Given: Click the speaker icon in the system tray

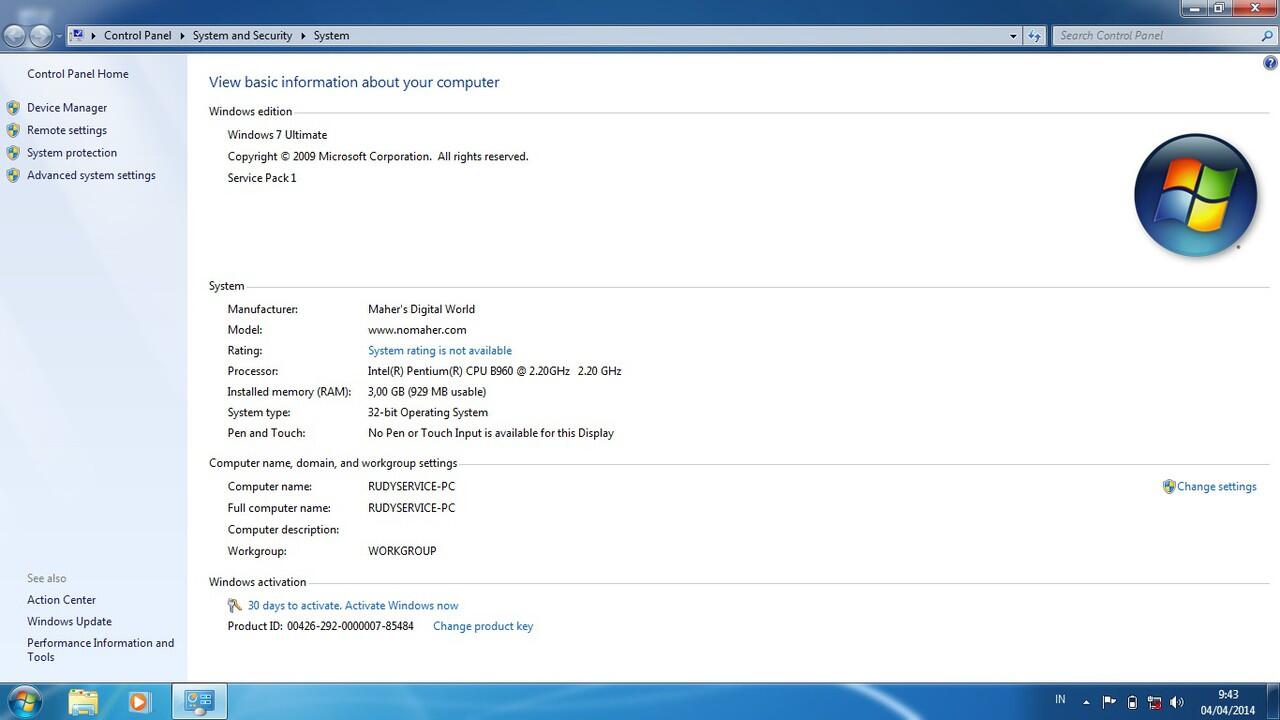Looking at the screenshot, I should coord(1176,701).
